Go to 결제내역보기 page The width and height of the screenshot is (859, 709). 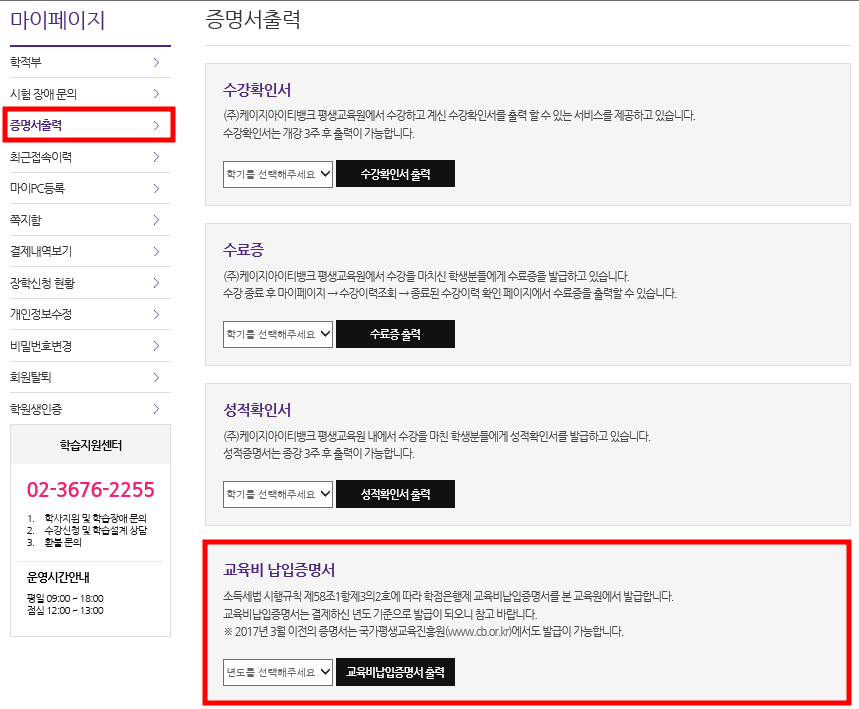90,251
